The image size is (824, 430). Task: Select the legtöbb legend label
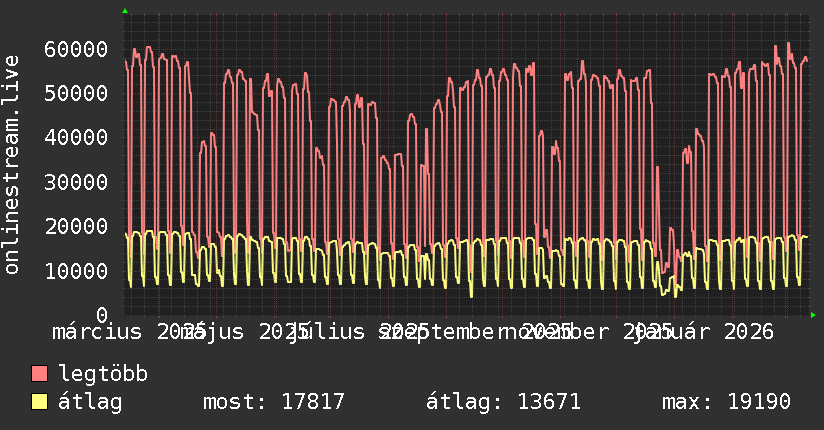click(103, 374)
